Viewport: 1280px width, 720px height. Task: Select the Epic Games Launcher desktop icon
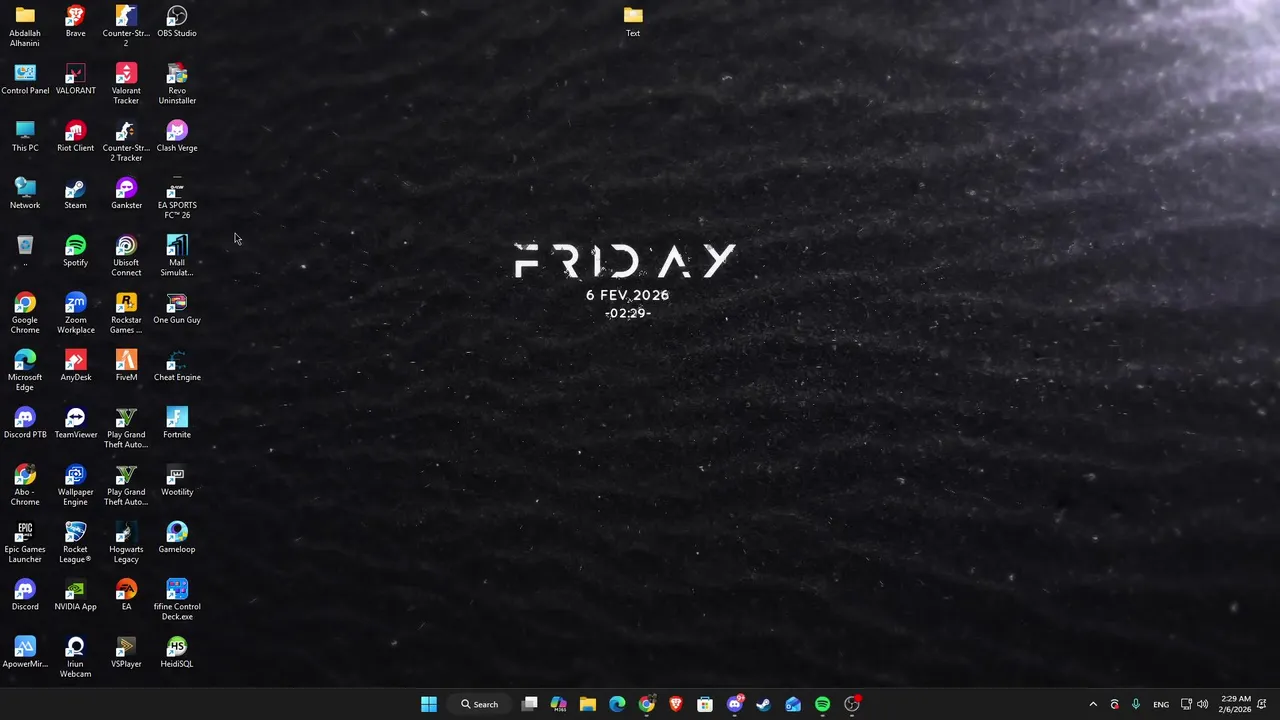click(x=25, y=542)
